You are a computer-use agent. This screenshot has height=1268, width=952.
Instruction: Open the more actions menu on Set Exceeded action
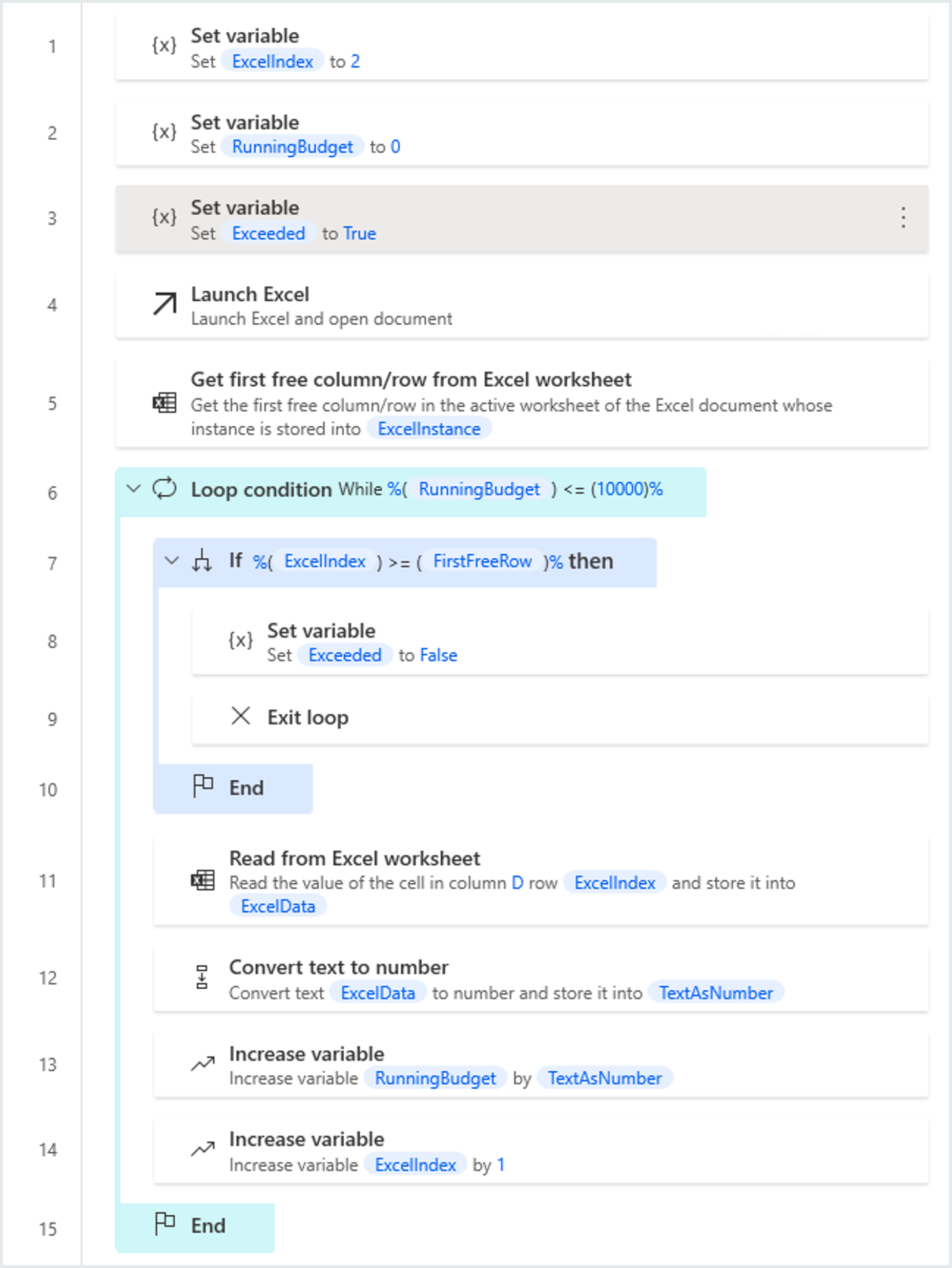(903, 218)
